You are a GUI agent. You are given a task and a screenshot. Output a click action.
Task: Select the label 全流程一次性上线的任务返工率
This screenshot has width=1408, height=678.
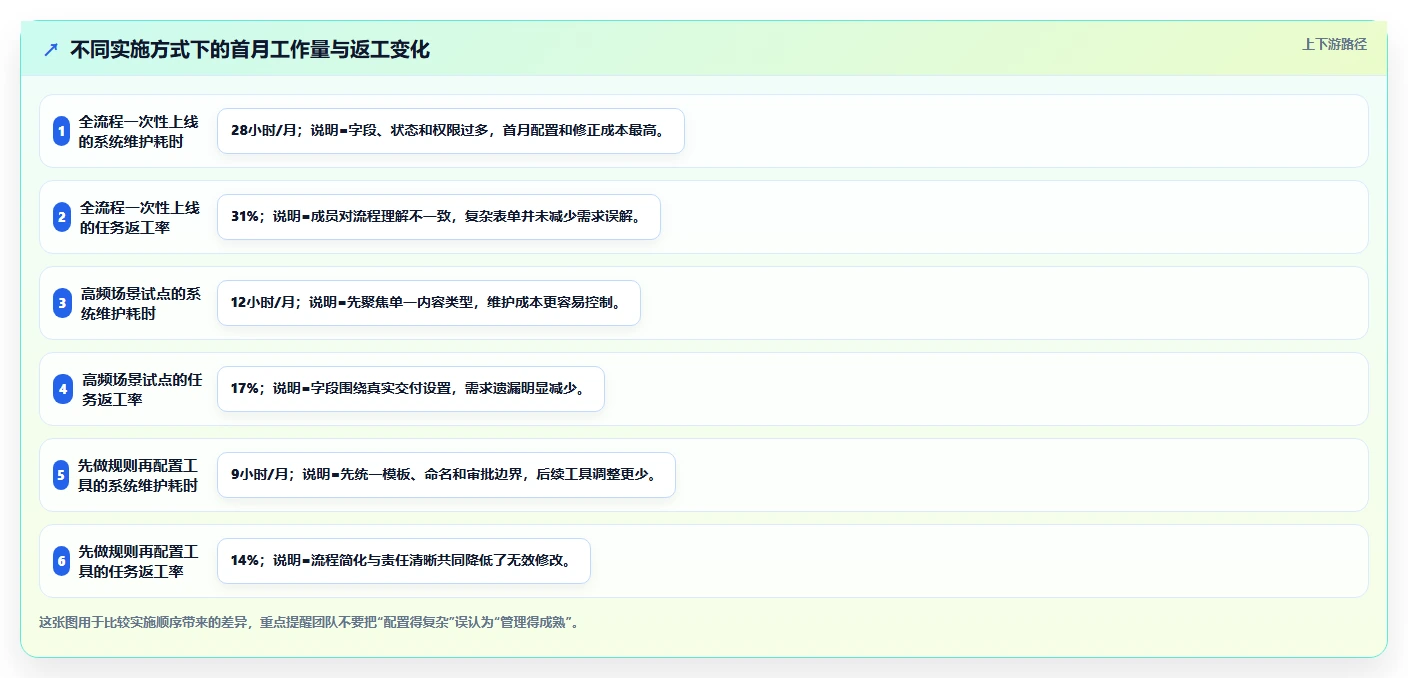(139, 217)
